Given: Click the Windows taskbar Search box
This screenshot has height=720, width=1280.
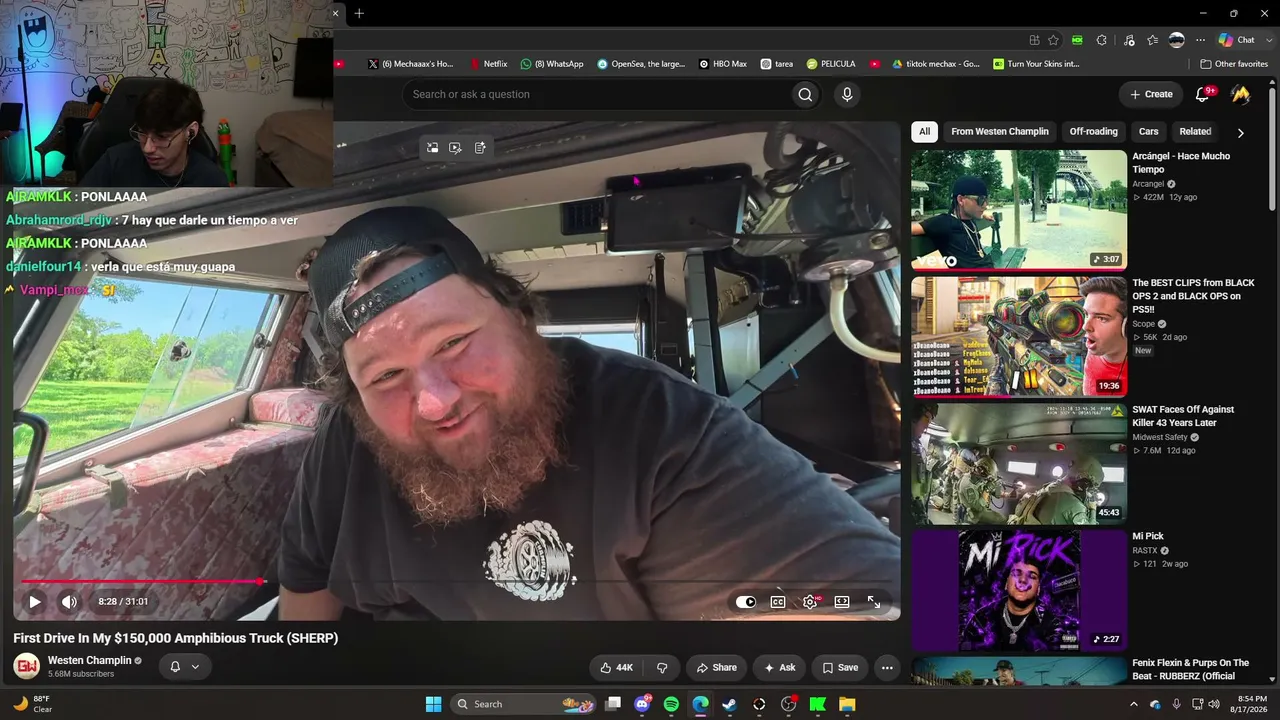Looking at the screenshot, I should tap(521, 704).
